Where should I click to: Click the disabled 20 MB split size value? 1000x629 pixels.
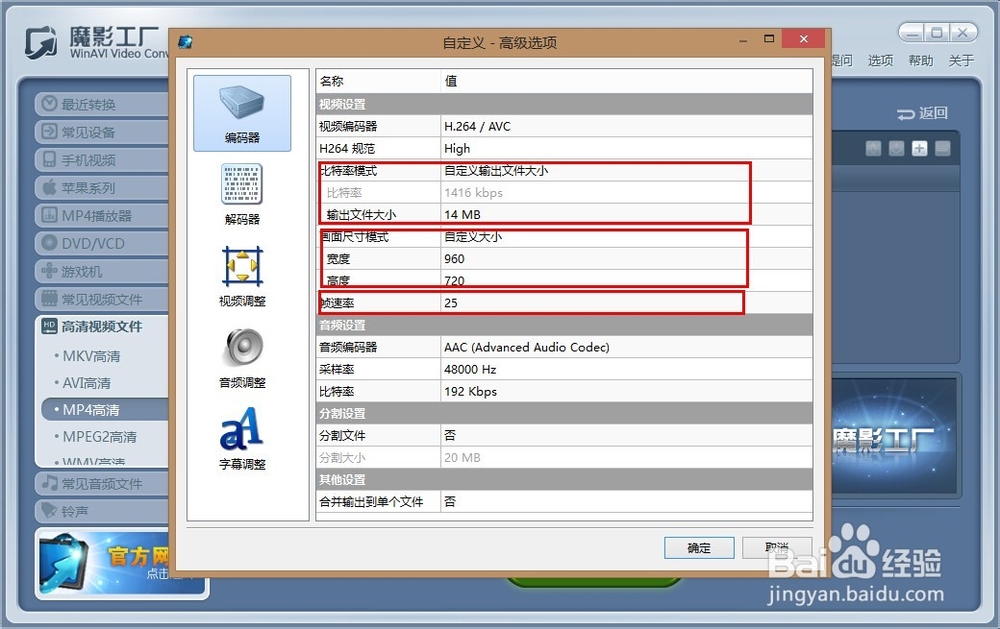click(626, 457)
